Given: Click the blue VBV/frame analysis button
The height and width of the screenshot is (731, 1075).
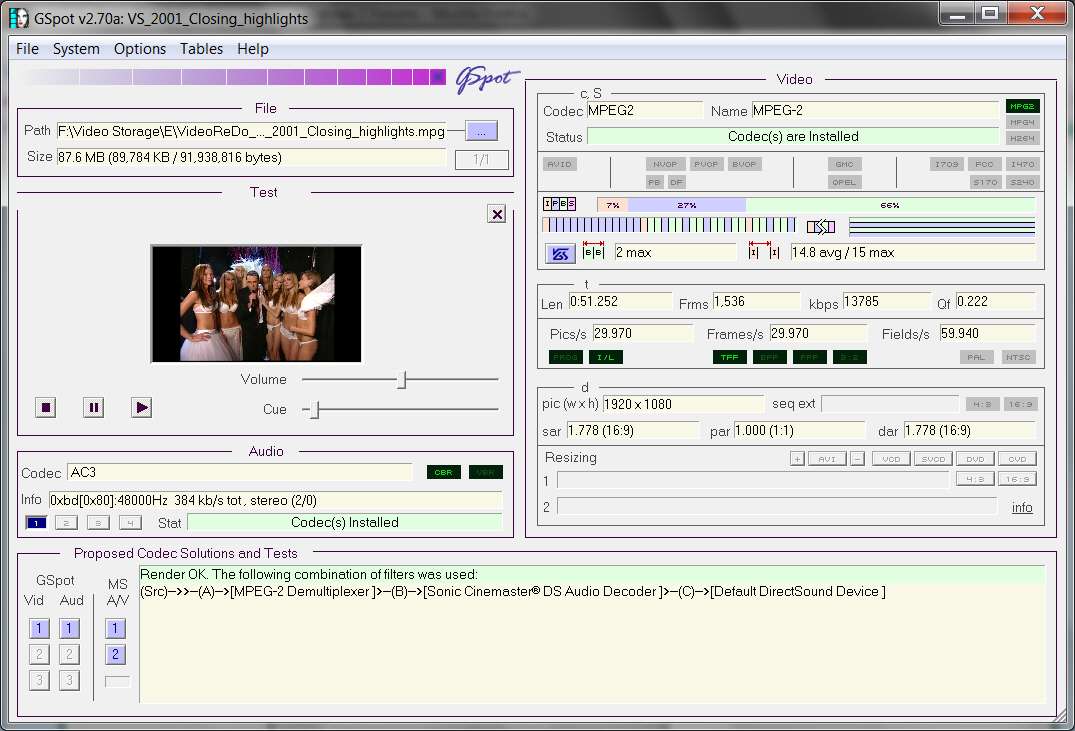Looking at the screenshot, I should point(560,254).
